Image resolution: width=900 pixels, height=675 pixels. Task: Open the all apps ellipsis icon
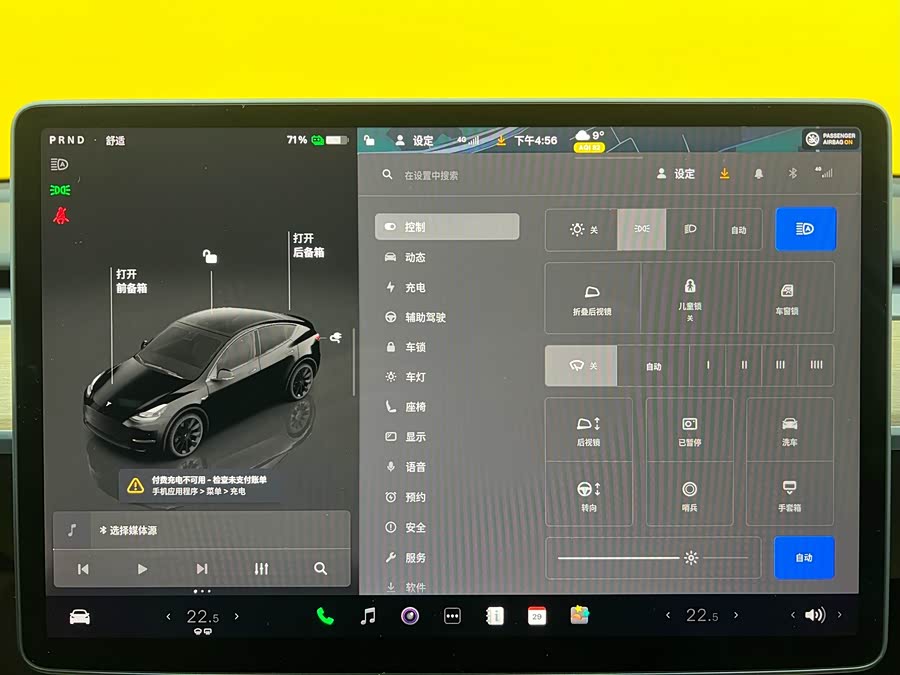click(452, 616)
